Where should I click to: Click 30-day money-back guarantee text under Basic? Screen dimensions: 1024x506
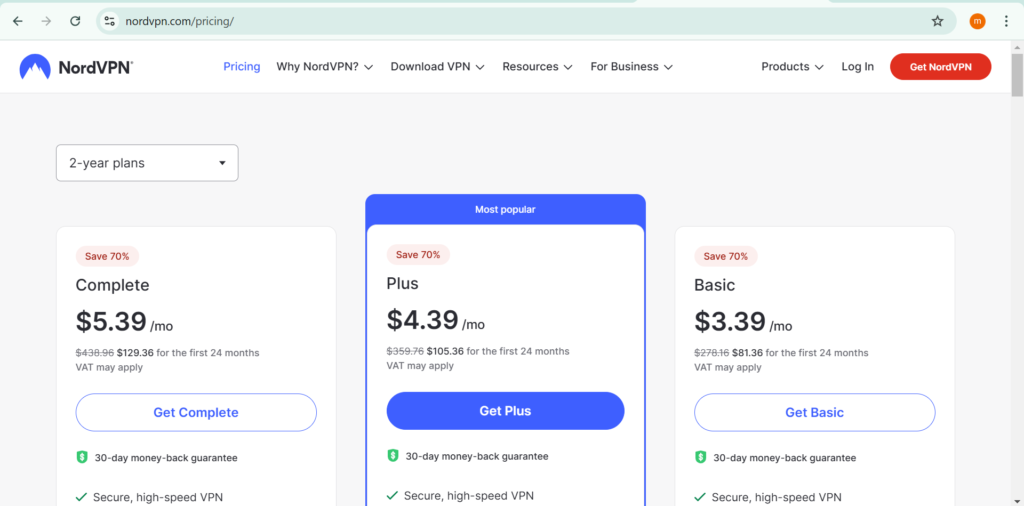click(x=784, y=458)
